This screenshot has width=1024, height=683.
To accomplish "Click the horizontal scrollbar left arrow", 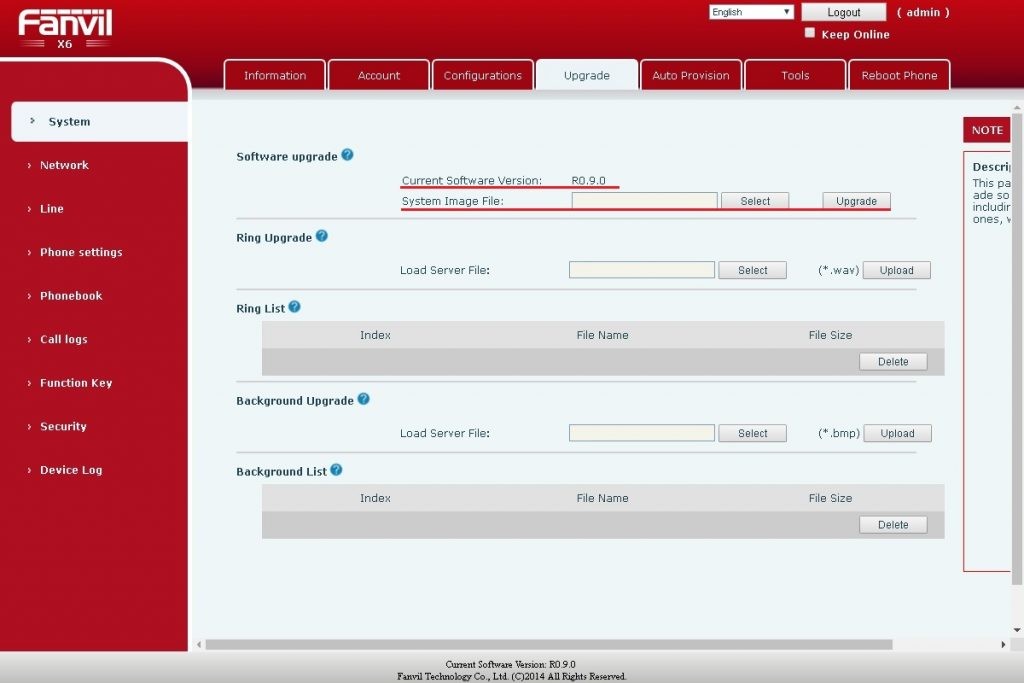I will (x=199, y=644).
